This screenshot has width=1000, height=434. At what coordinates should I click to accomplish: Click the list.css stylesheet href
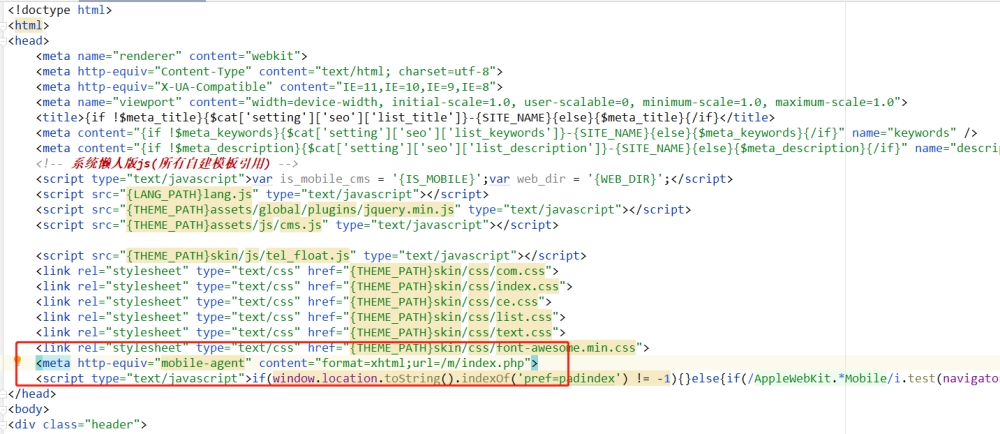451,317
